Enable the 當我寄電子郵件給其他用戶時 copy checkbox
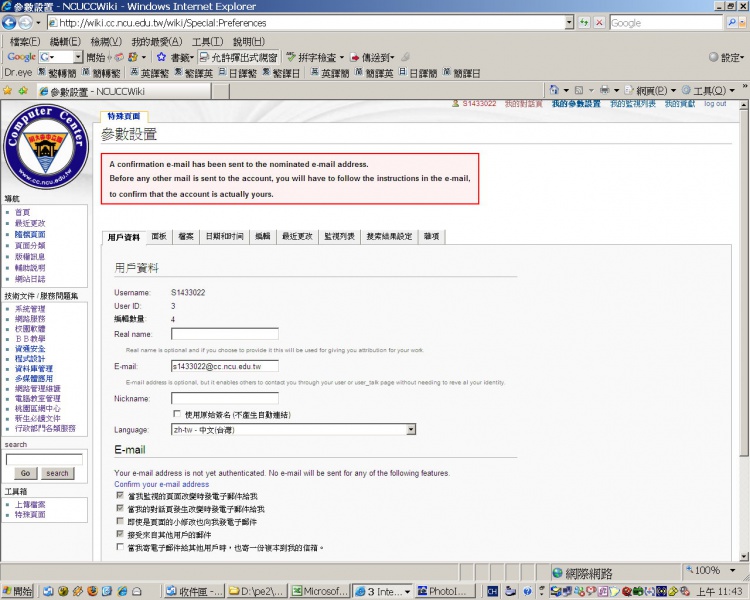The height and width of the screenshot is (600, 750). [120, 548]
